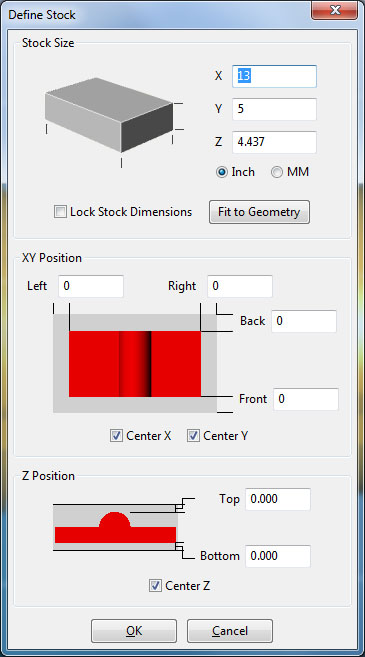Viewport: 365px width, 657px height.
Task: Click the Left offset input field
Action: [x=91, y=286]
